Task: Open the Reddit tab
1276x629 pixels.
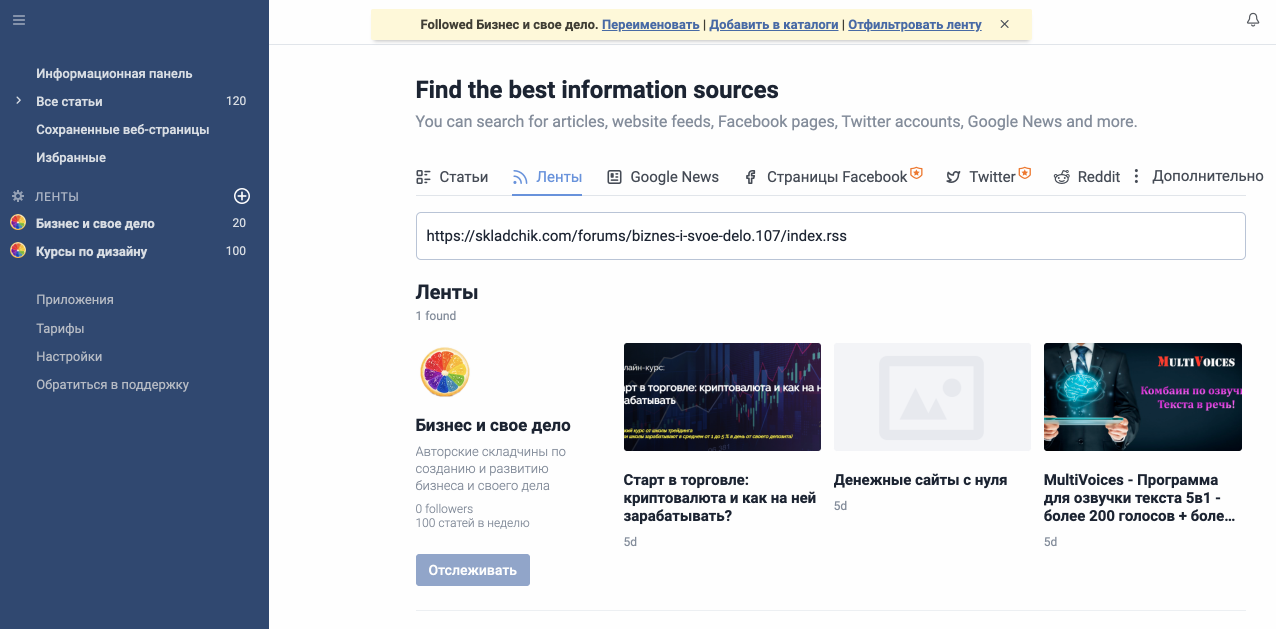Action: click(1087, 177)
